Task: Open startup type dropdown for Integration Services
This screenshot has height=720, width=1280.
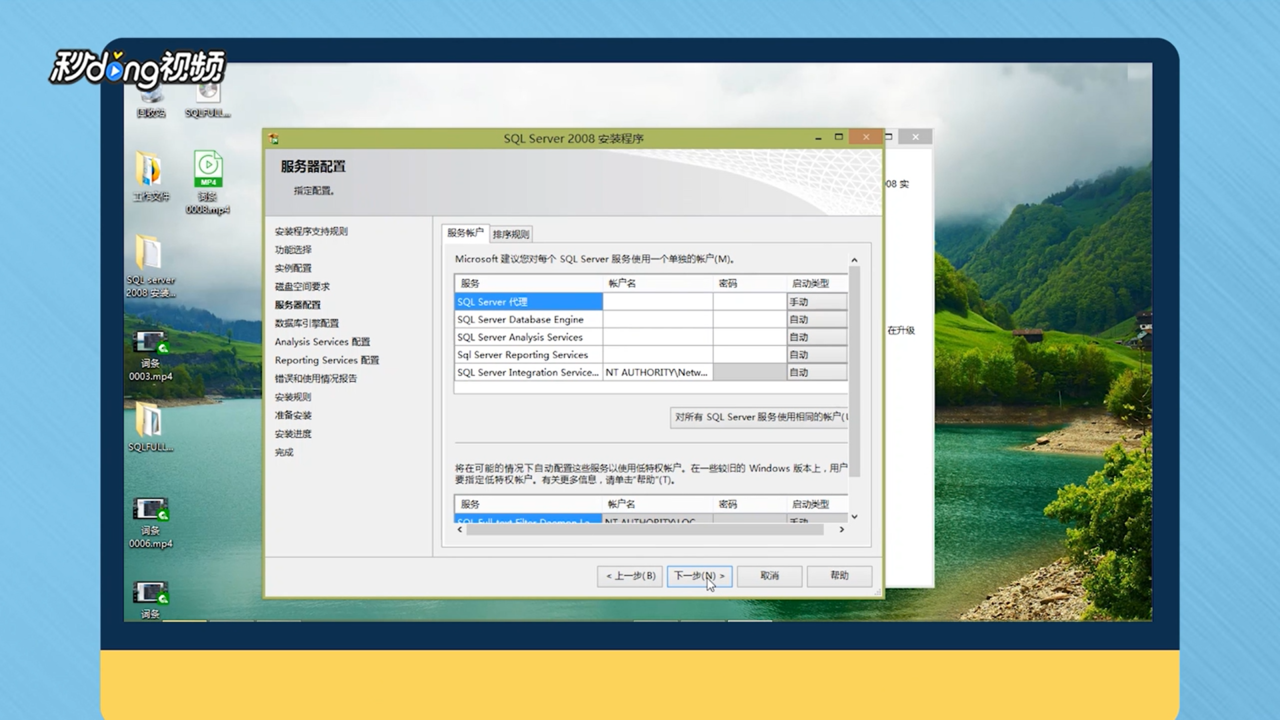Action: coord(817,372)
